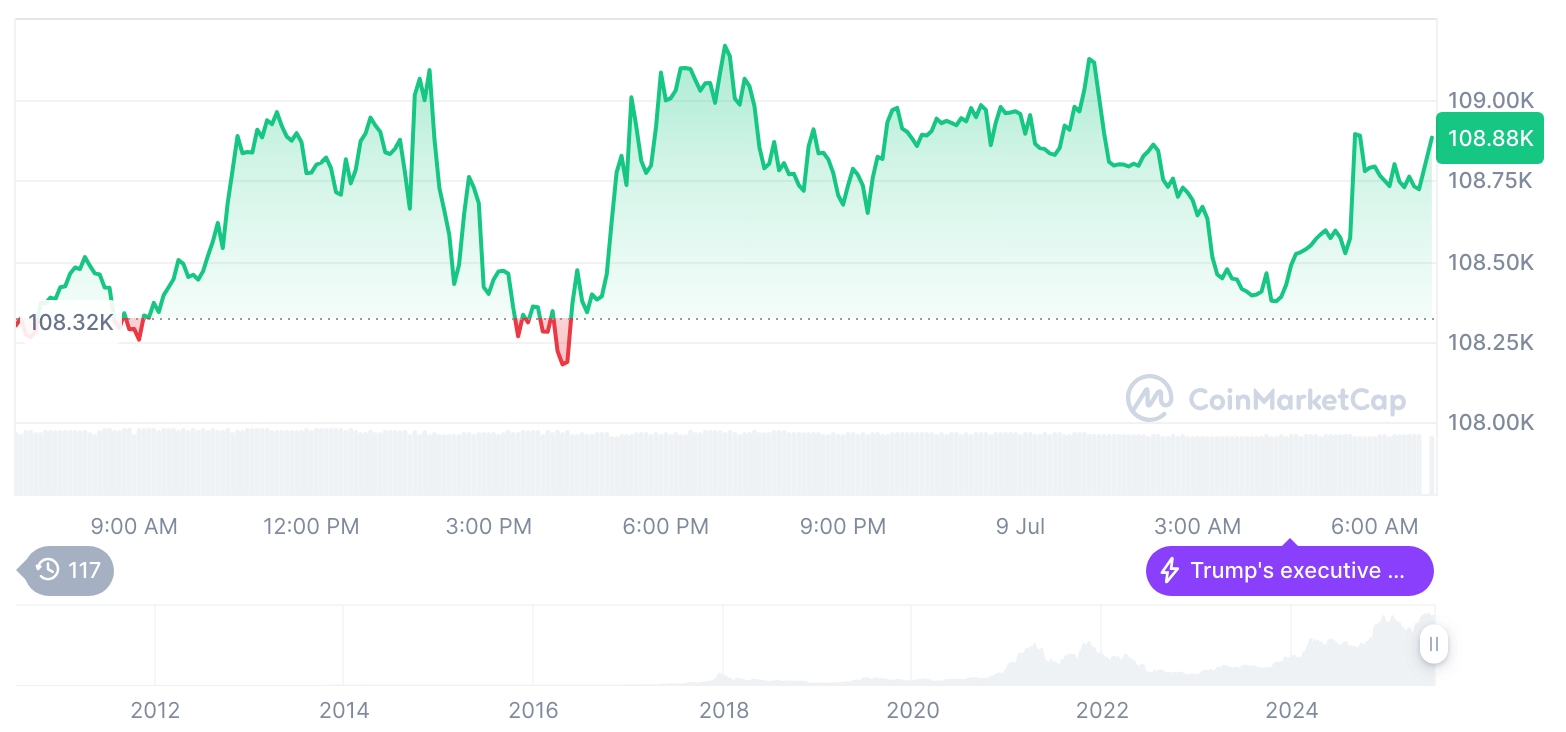Screen dimensions: 1566x732
Task: Click the red dip below the baseline near 4 PM
Action: tap(564, 352)
